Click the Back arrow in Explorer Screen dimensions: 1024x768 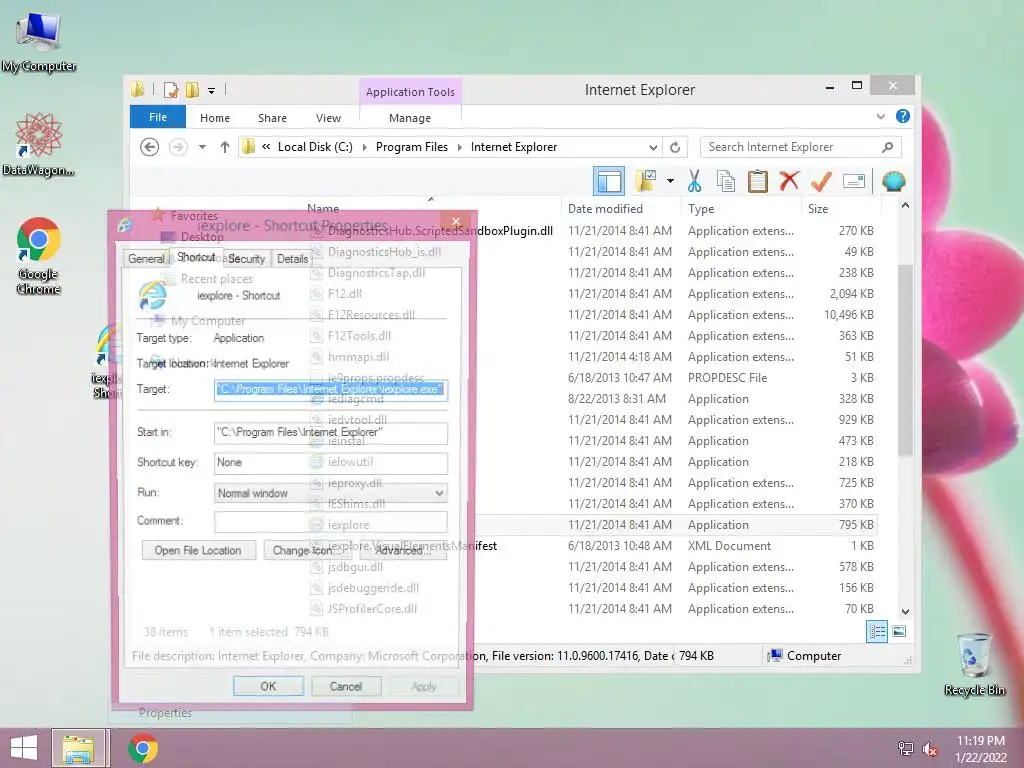[150, 147]
